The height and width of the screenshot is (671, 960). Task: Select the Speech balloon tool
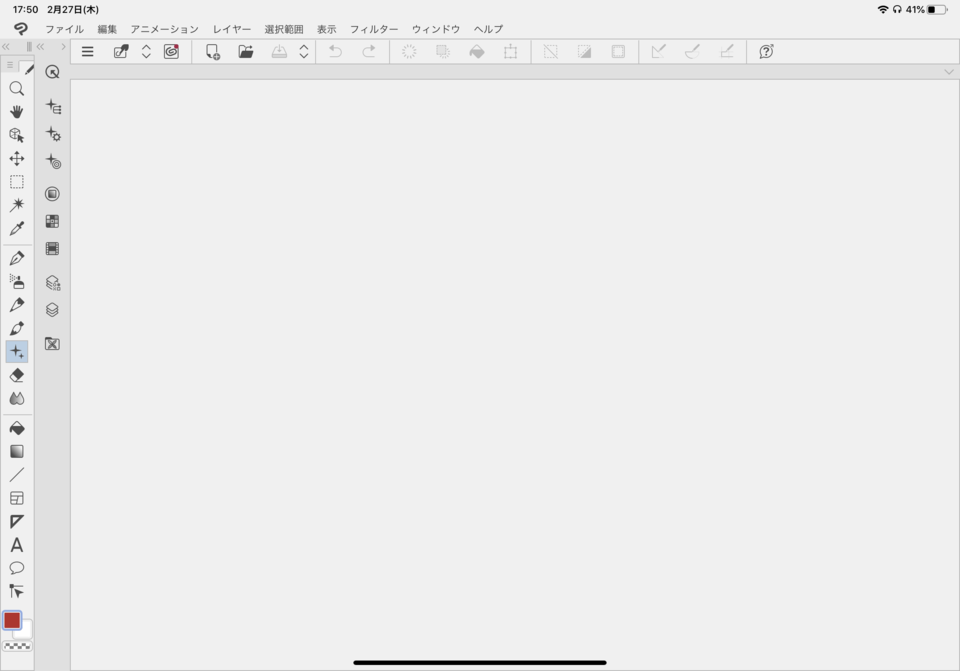(16, 568)
